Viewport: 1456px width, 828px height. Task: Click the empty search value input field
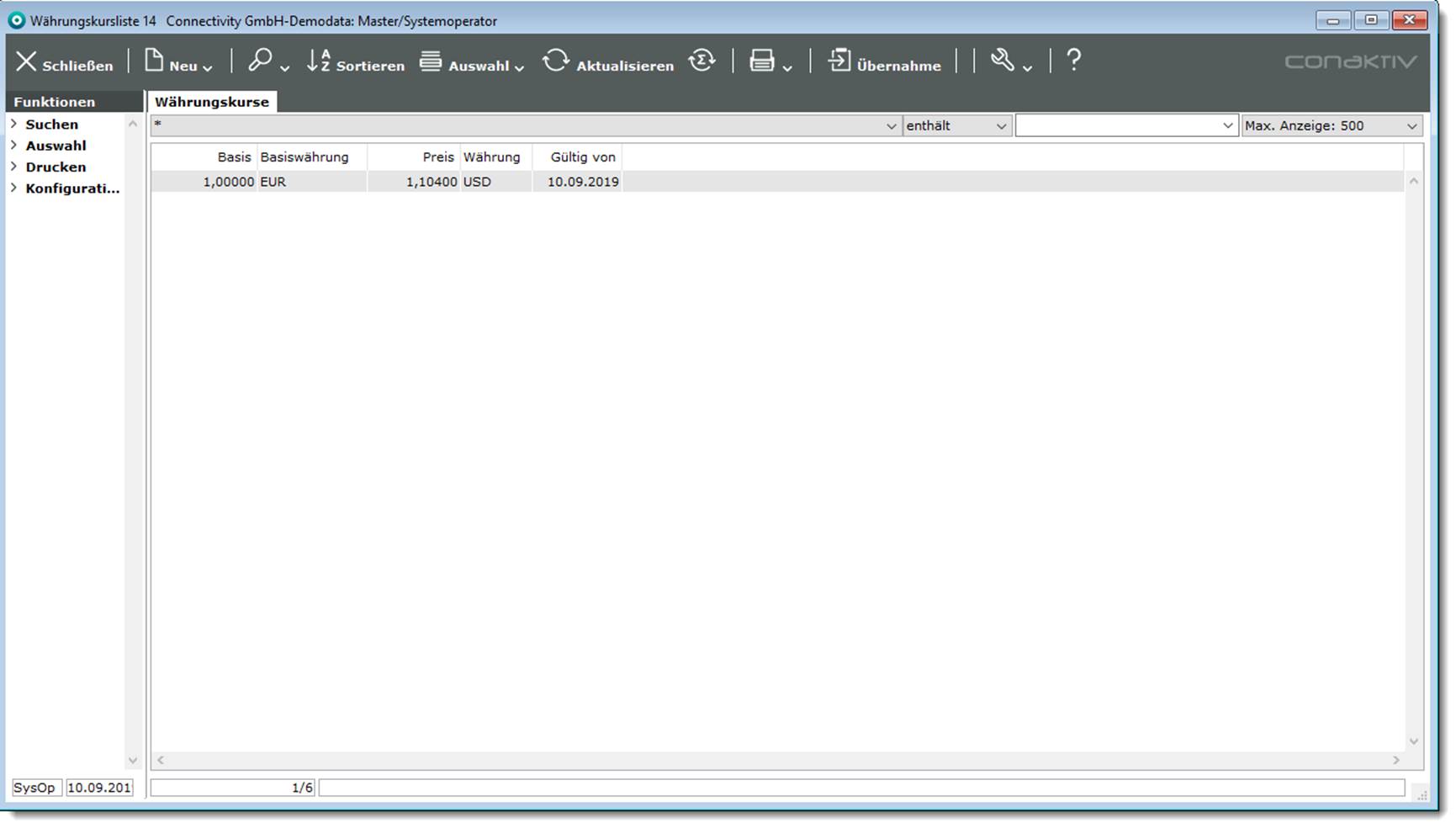click(1117, 125)
